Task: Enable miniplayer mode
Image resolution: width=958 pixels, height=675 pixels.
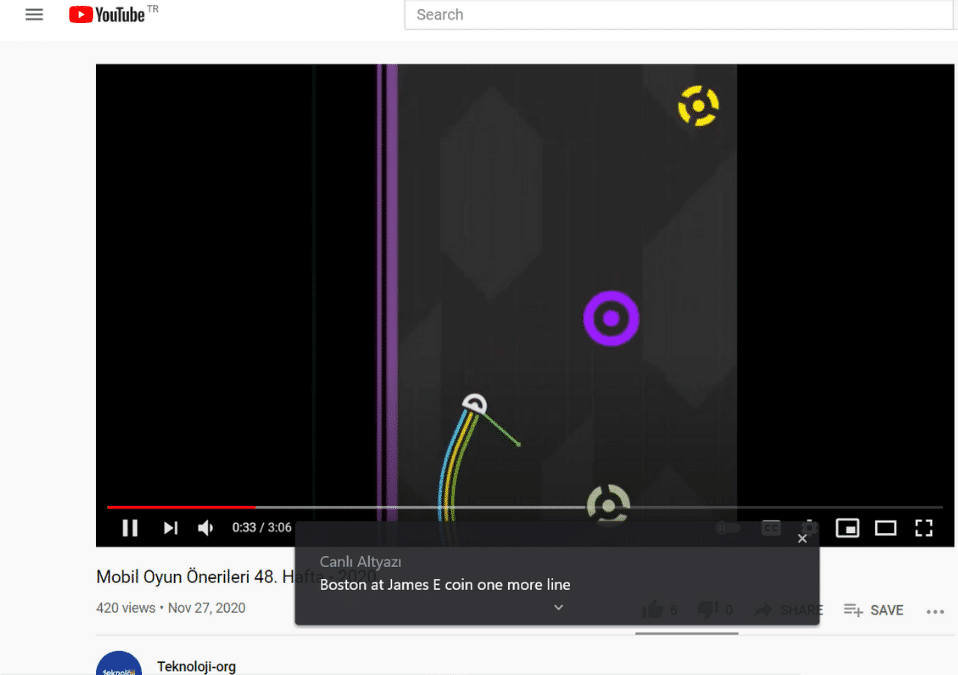Action: point(847,528)
